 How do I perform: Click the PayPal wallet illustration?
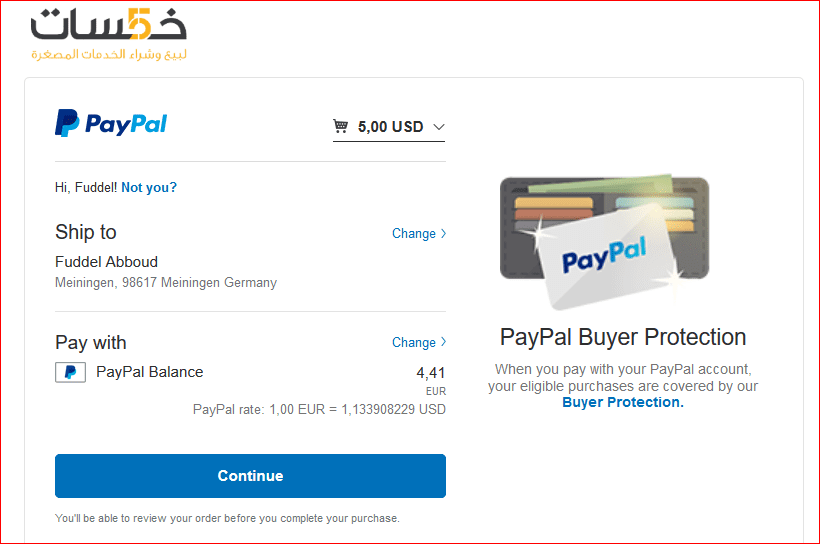tap(605, 242)
